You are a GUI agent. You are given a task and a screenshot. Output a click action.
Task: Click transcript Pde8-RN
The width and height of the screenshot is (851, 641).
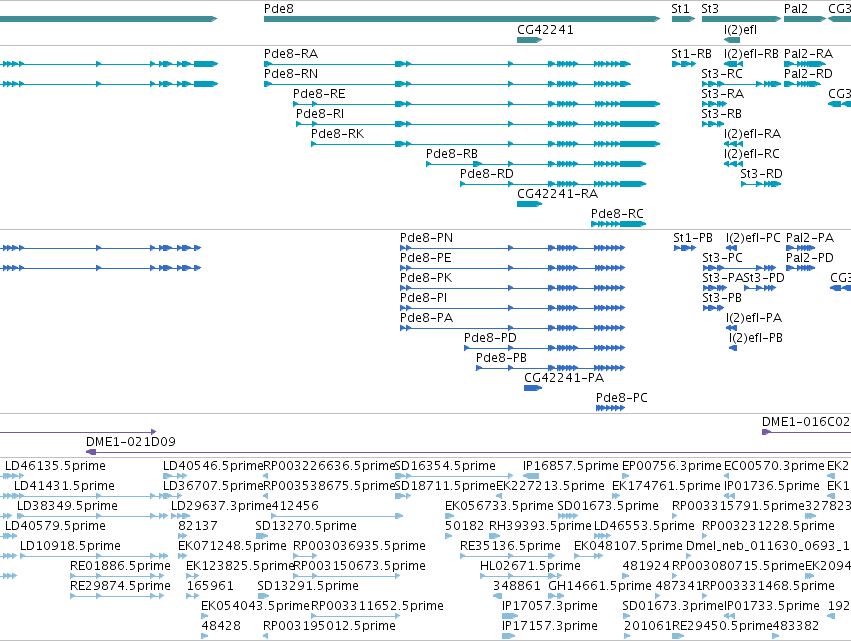tap(447, 84)
